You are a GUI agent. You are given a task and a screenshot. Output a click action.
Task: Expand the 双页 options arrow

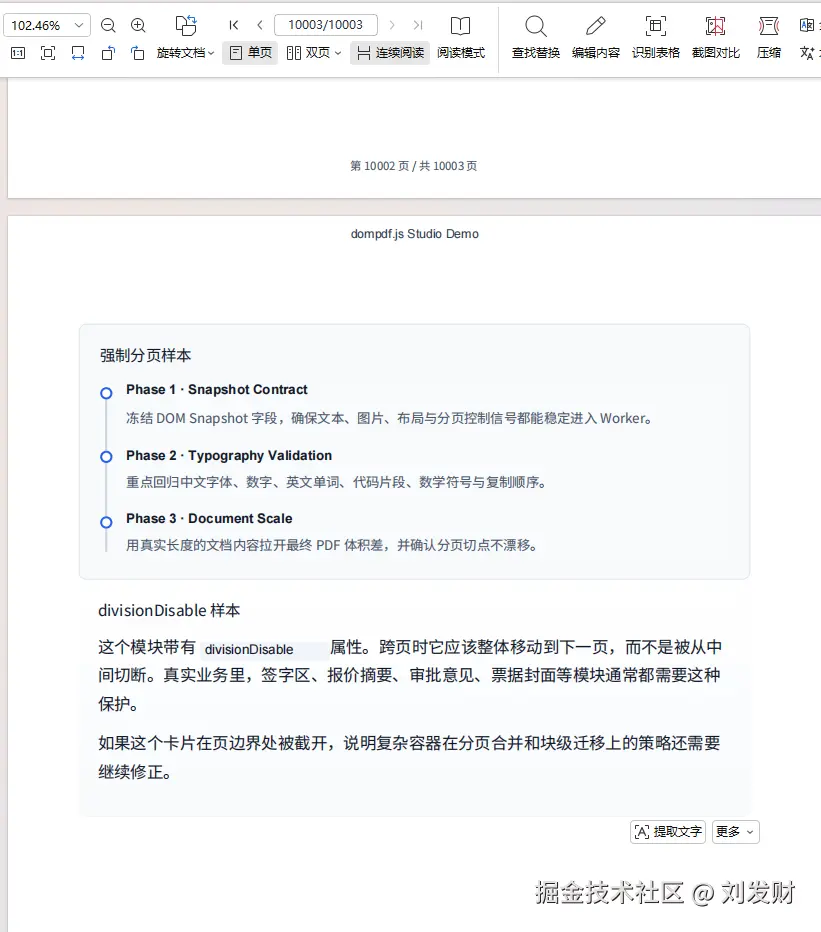click(x=338, y=53)
